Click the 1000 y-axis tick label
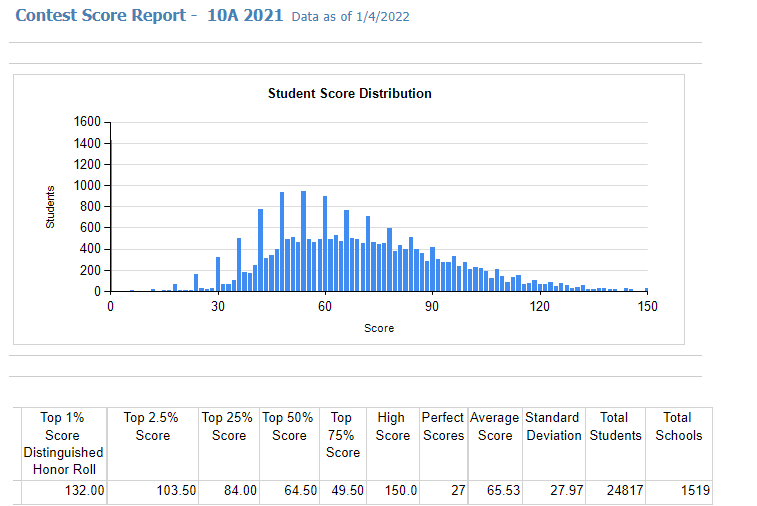The image size is (757, 506). [x=87, y=185]
